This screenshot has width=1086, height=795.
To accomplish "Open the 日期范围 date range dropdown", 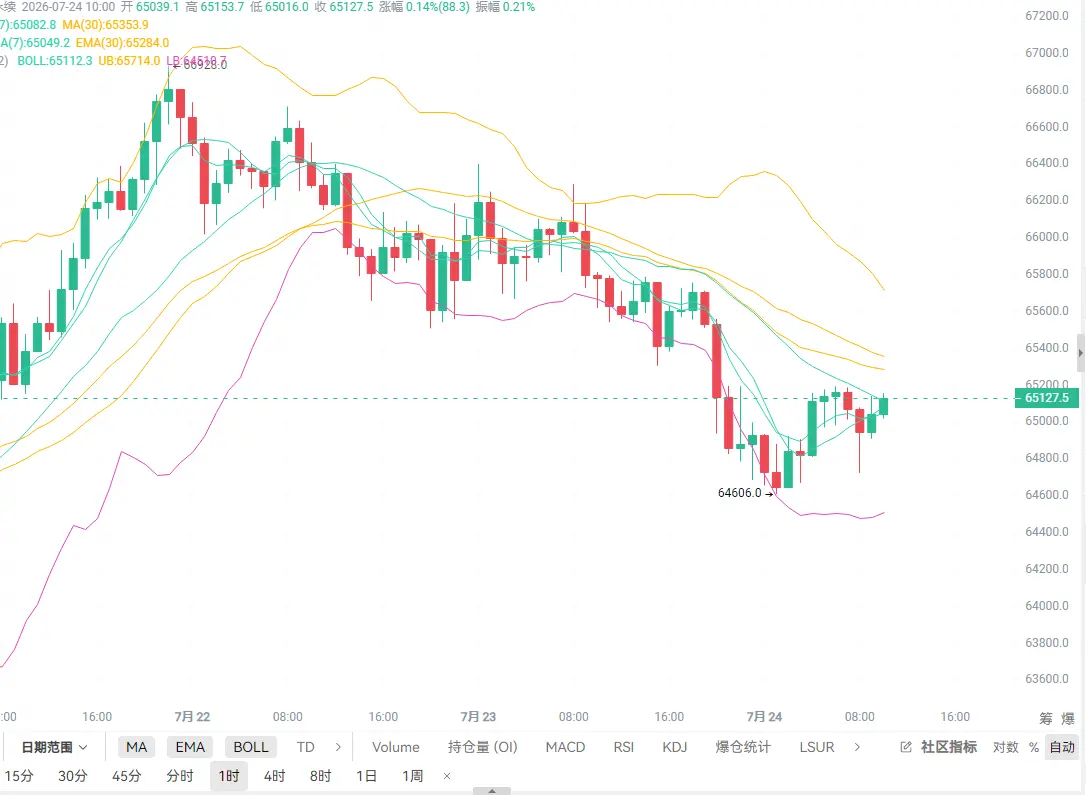I will tap(54, 747).
